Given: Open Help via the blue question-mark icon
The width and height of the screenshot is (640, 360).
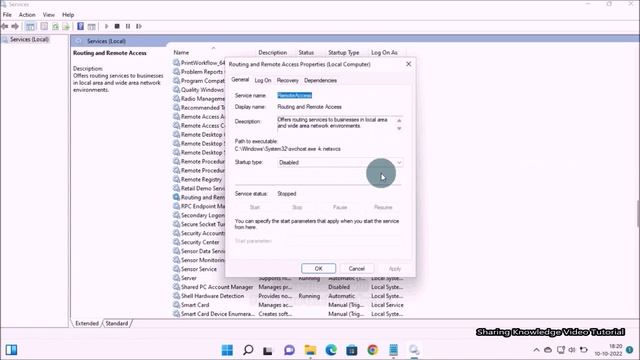Looking at the screenshot, I should pos(80,26).
